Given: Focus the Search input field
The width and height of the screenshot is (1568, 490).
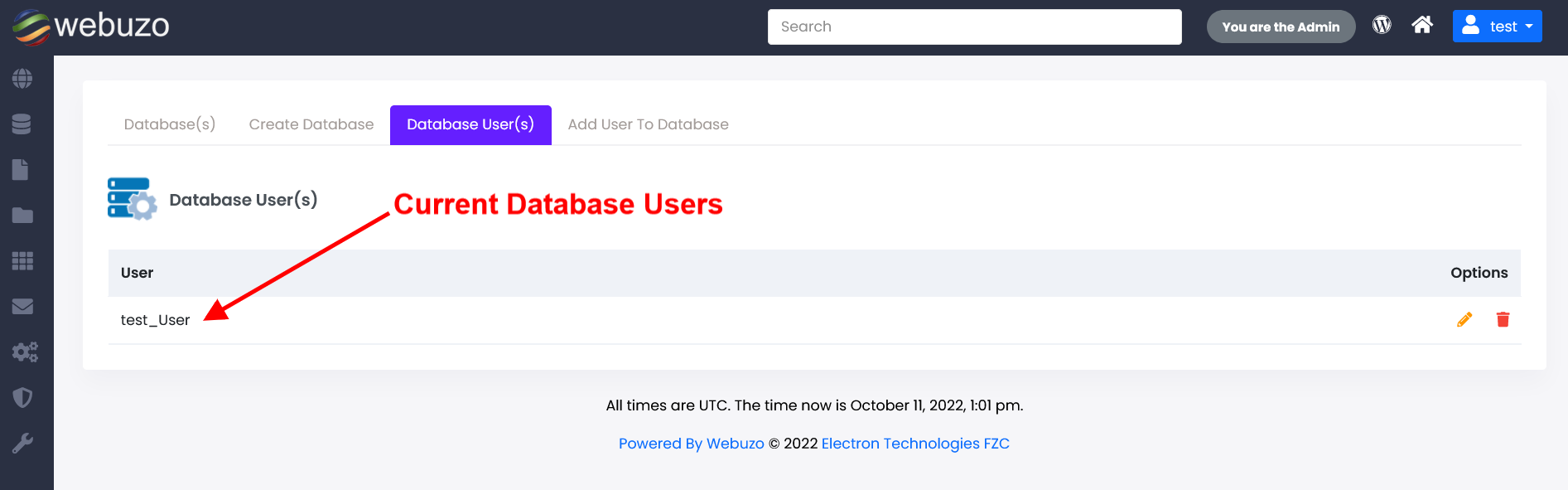Looking at the screenshot, I should tap(974, 27).
